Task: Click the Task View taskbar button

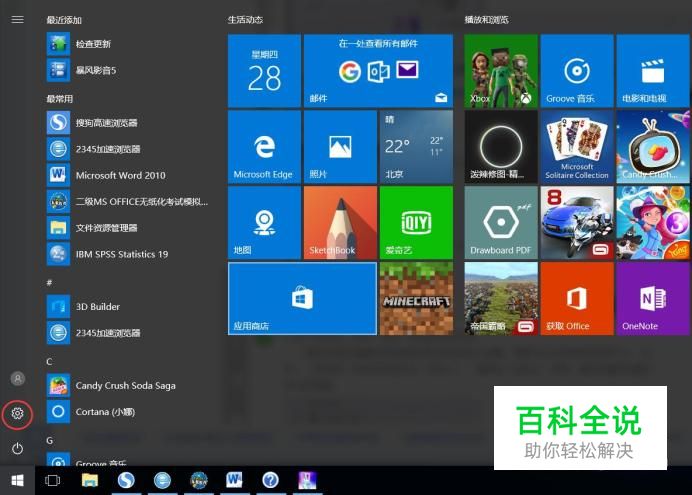Action: click(53, 481)
